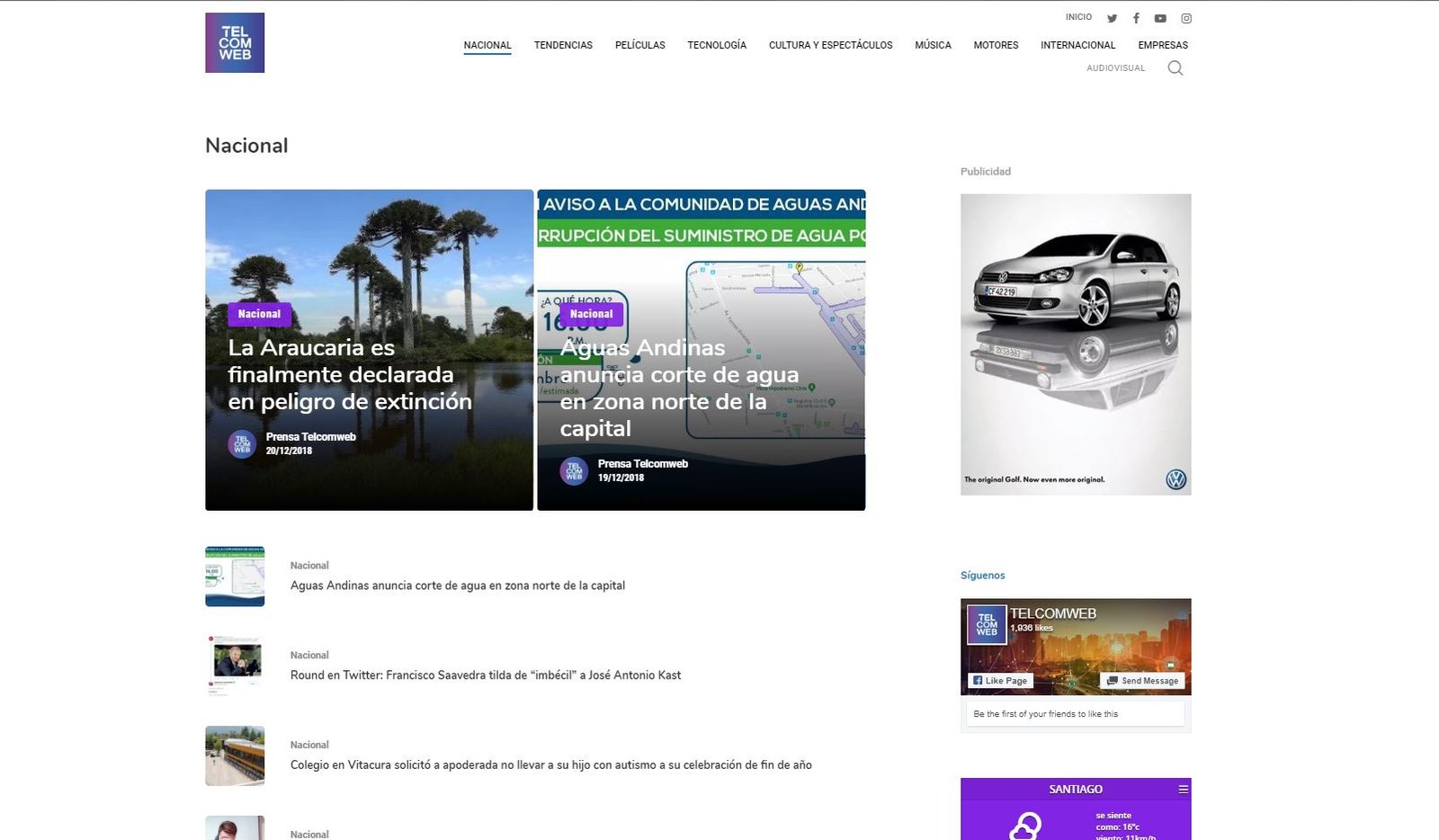Click the Síguenos heading in sidebar

[982, 576]
